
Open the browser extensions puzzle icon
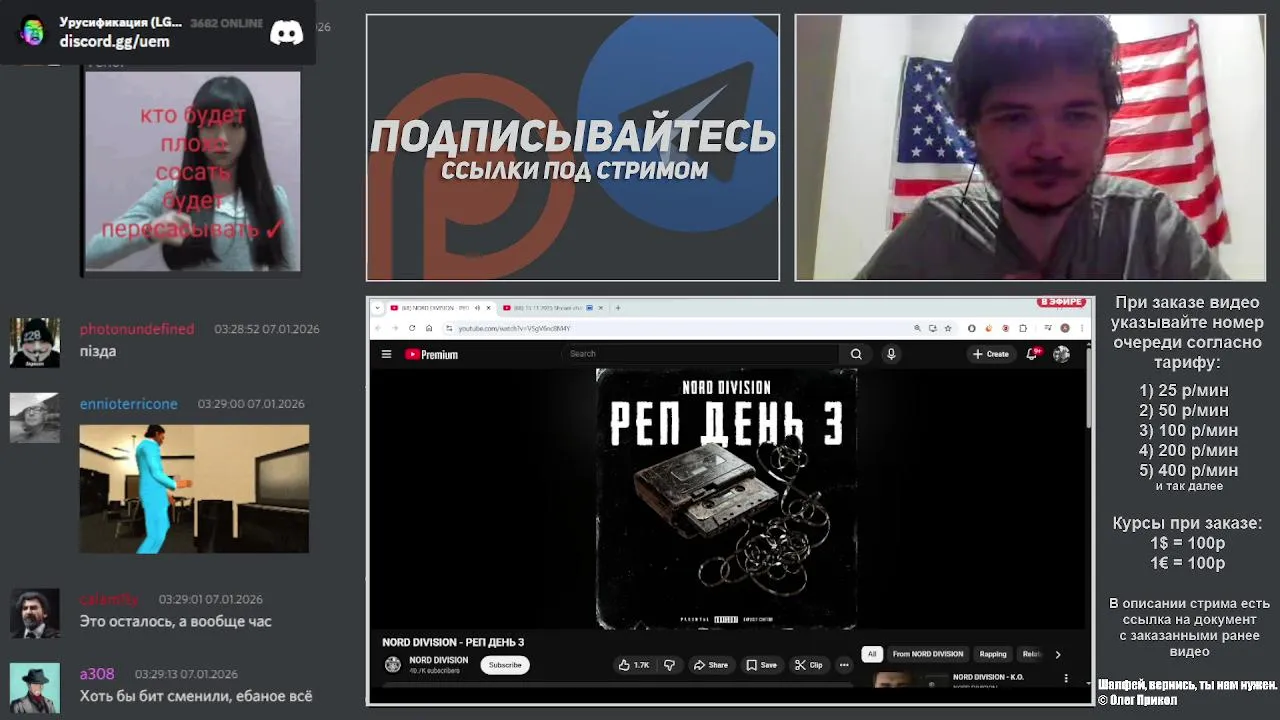coord(1023,328)
